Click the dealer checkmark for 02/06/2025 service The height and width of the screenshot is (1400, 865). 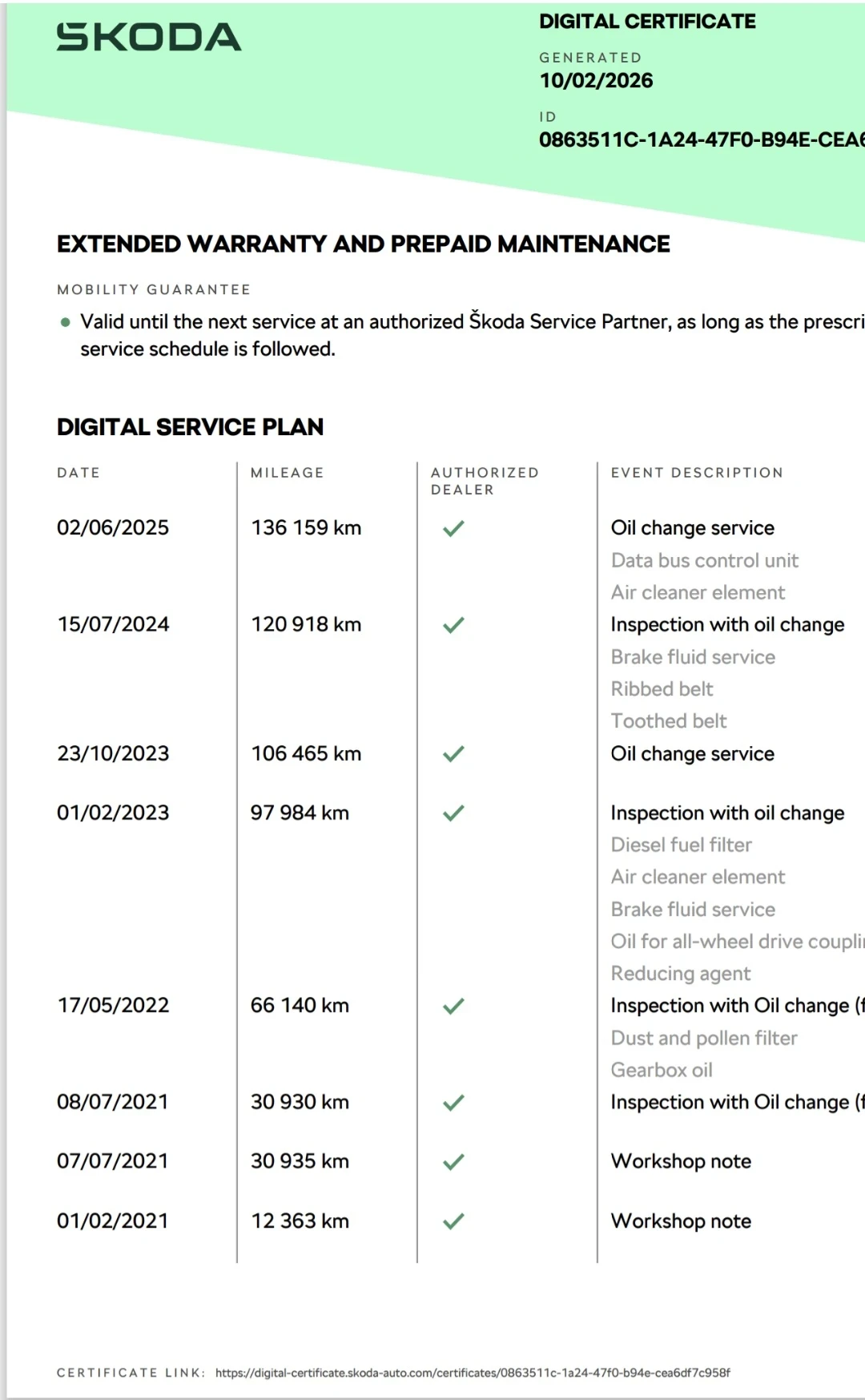tap(453, 528)
